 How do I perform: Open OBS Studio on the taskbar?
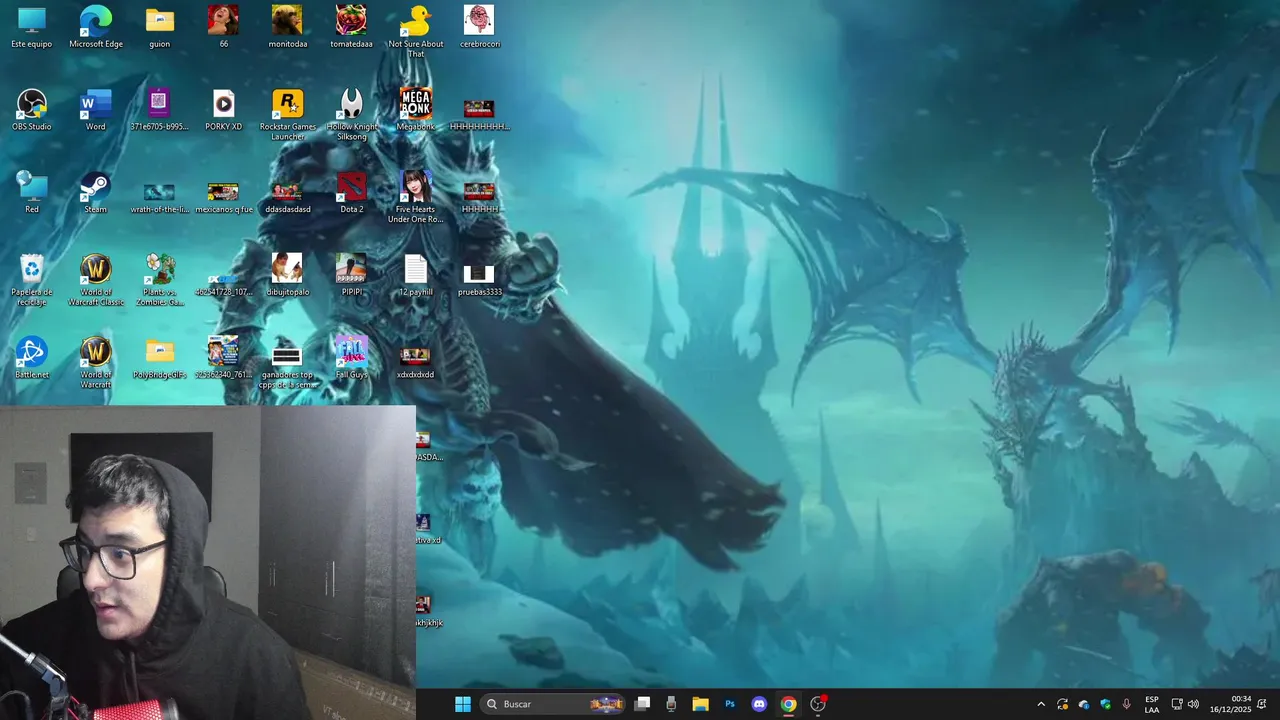[818, 704]
